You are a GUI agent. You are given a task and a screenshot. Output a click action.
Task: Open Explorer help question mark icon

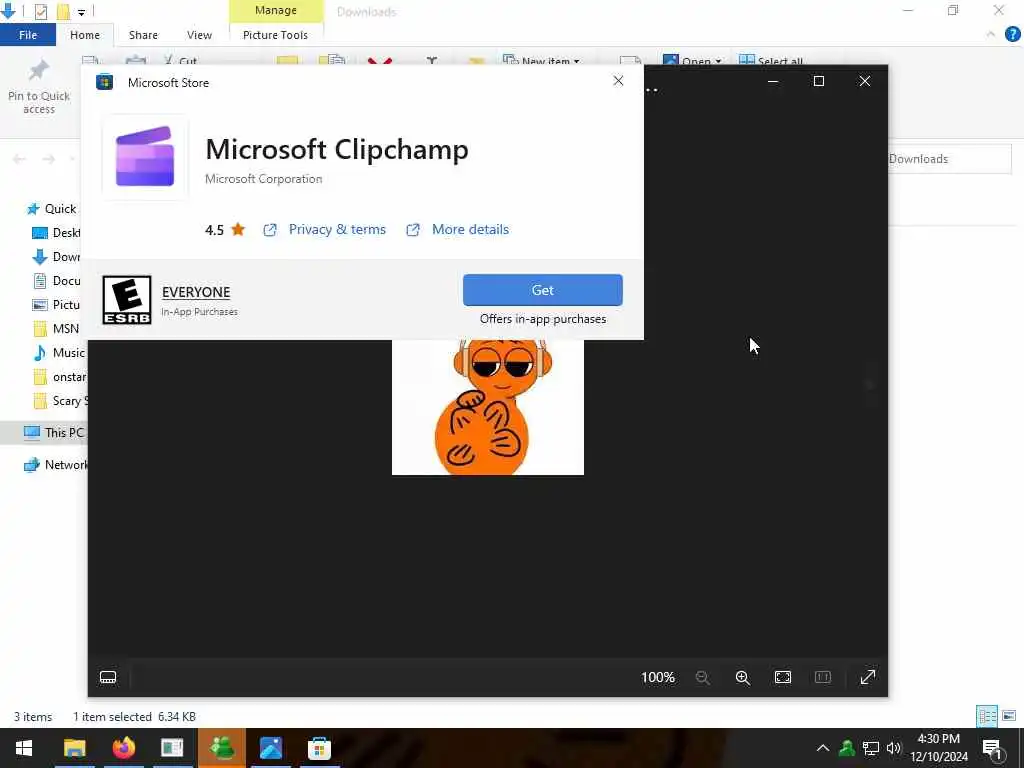coord(1012,35)
